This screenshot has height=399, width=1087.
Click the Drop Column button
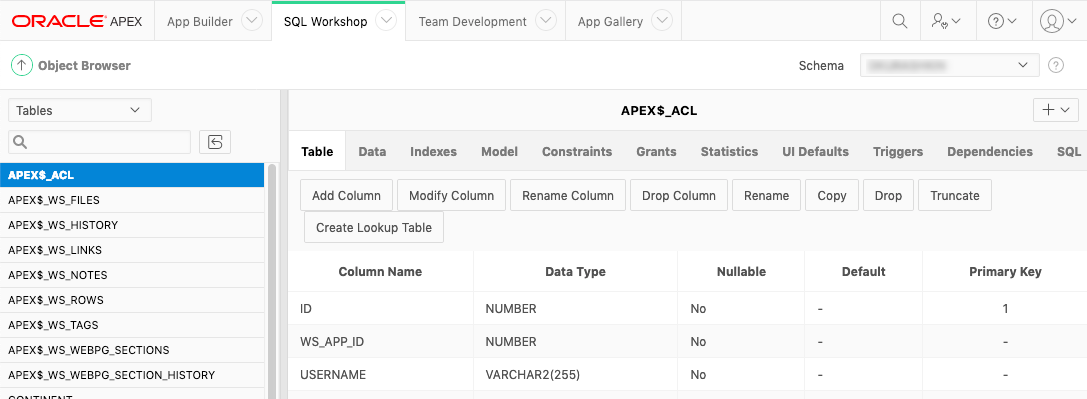pos(679,195)
